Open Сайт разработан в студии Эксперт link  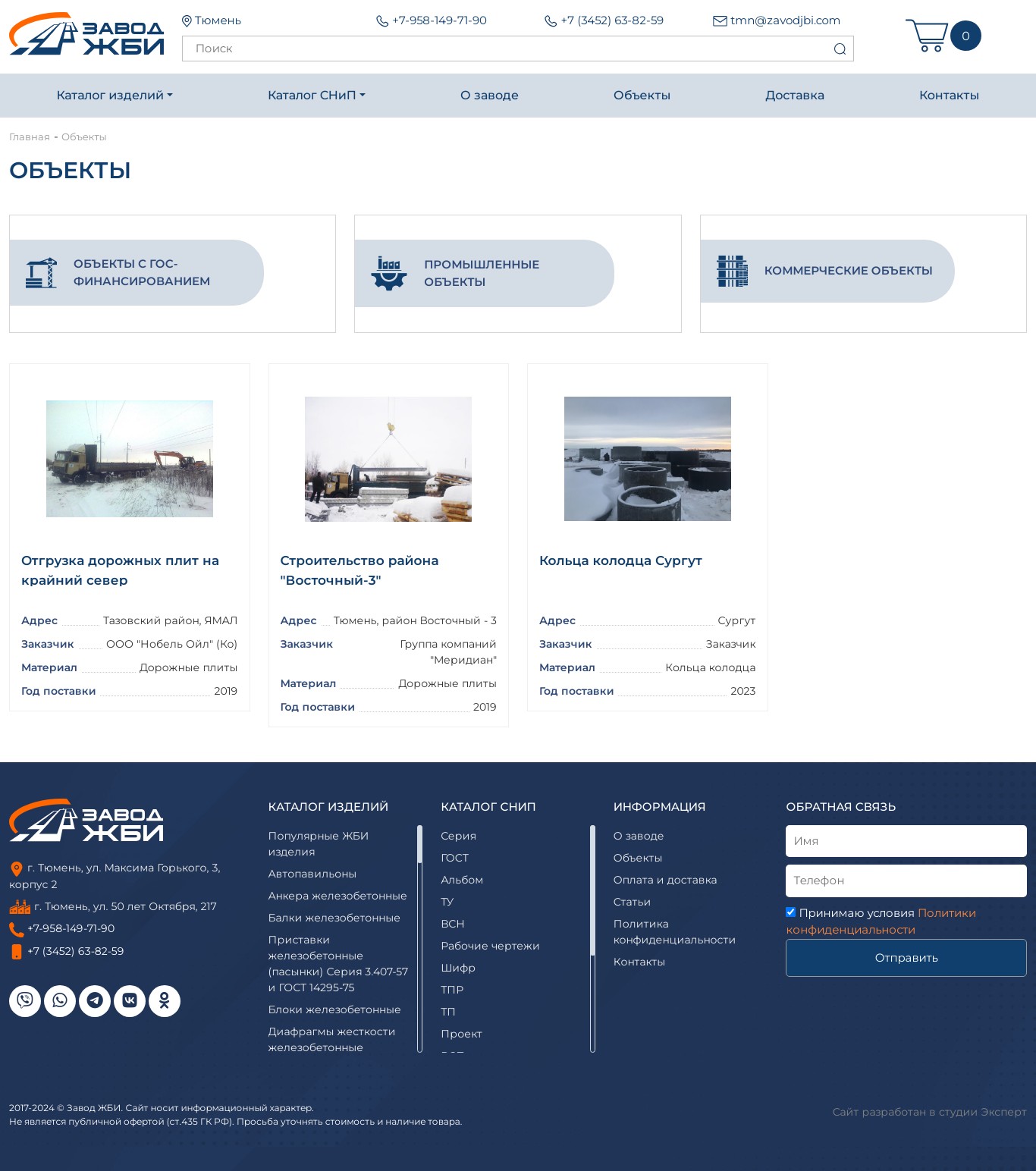[x=929, y=1112]
